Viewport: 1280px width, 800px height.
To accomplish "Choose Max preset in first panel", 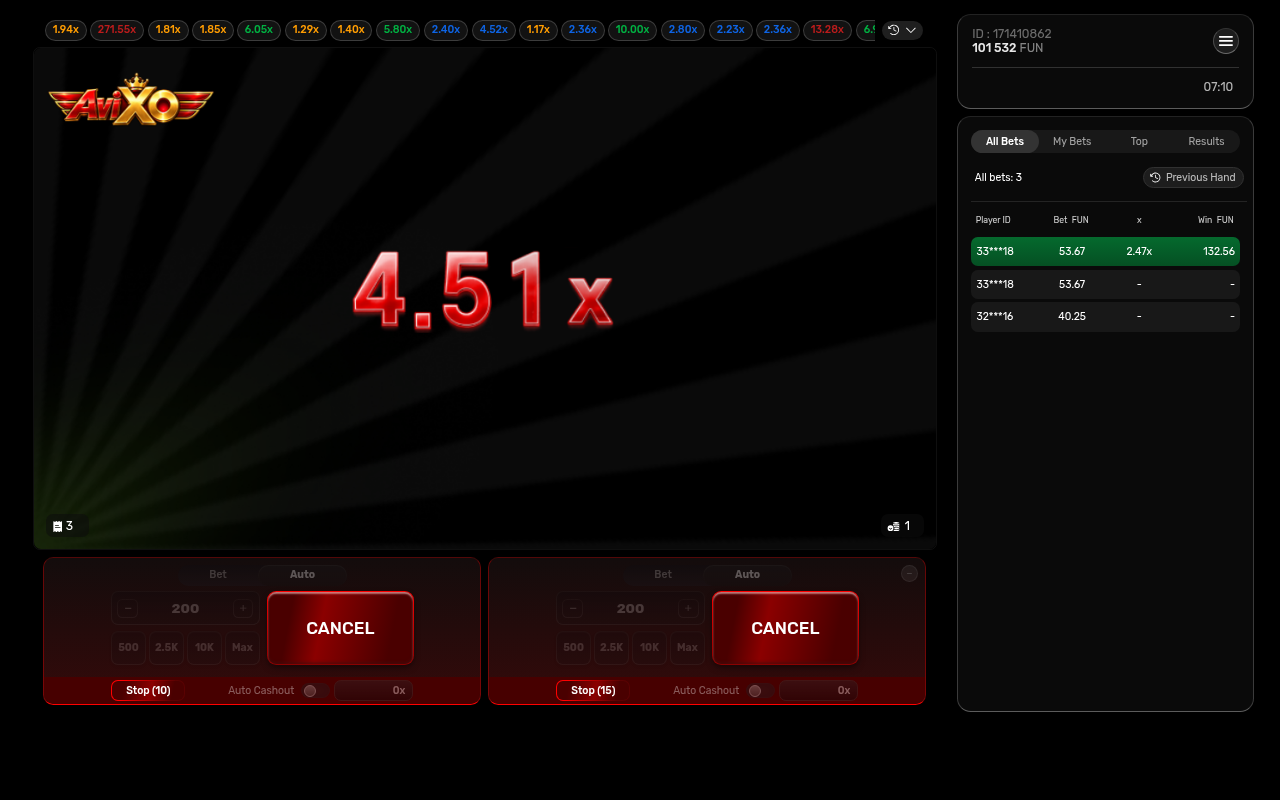I will [x=242, y=648].
